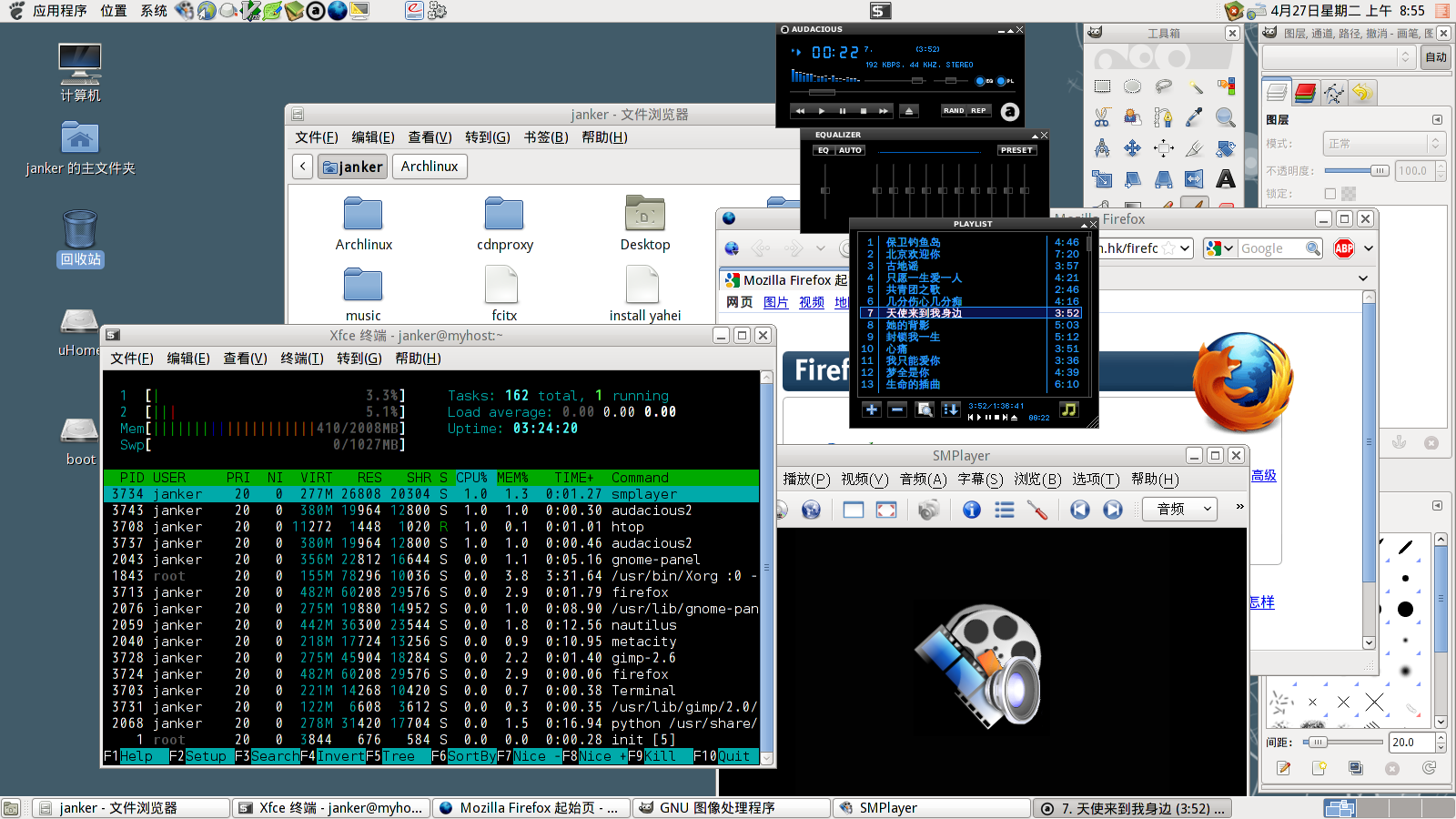Switch to GIMP channels tab
Screen dimensions: 1456x819
(1305, 92)
